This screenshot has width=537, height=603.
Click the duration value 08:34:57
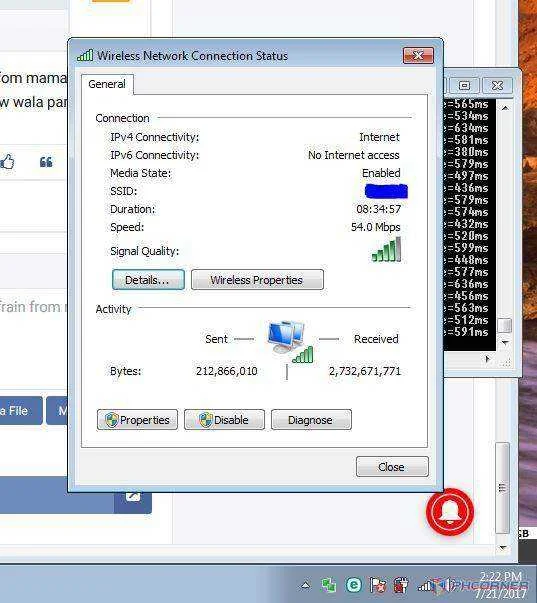pyautogui.click(x=379, y=209)
